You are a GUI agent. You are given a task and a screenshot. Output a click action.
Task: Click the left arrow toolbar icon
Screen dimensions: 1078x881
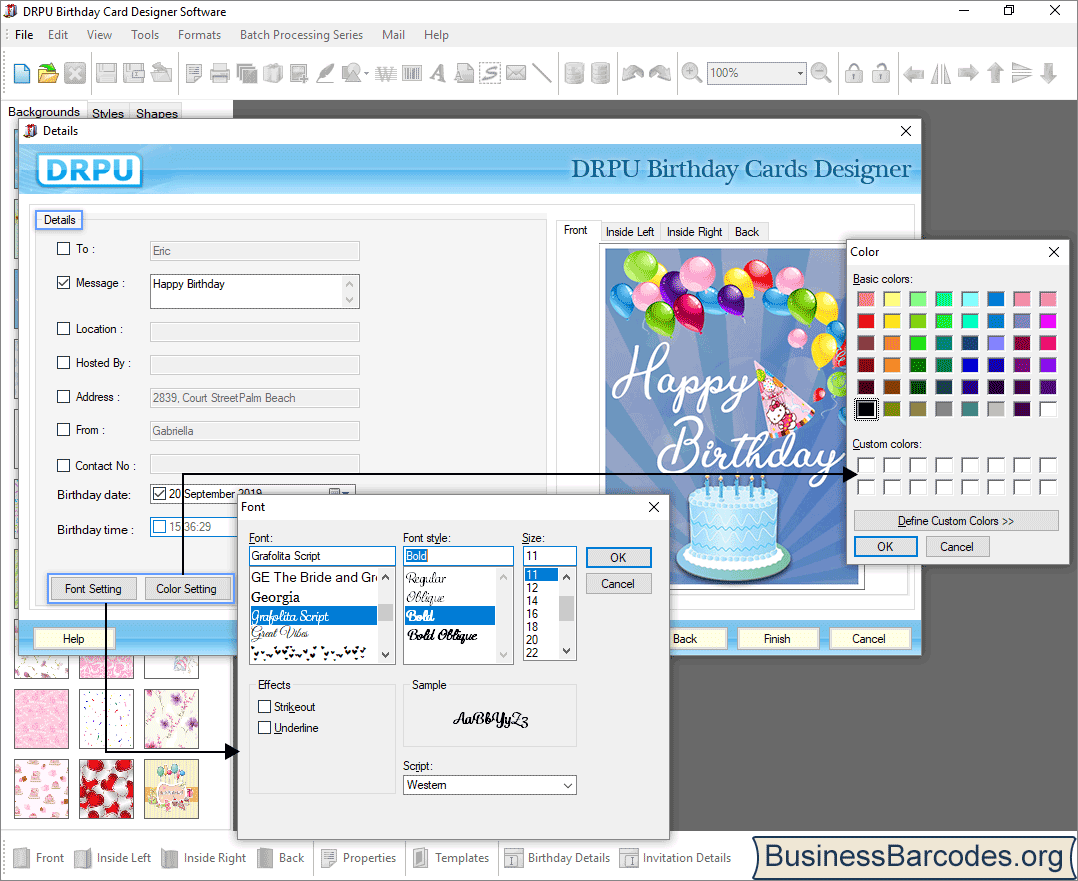click(x=913, y=73)
